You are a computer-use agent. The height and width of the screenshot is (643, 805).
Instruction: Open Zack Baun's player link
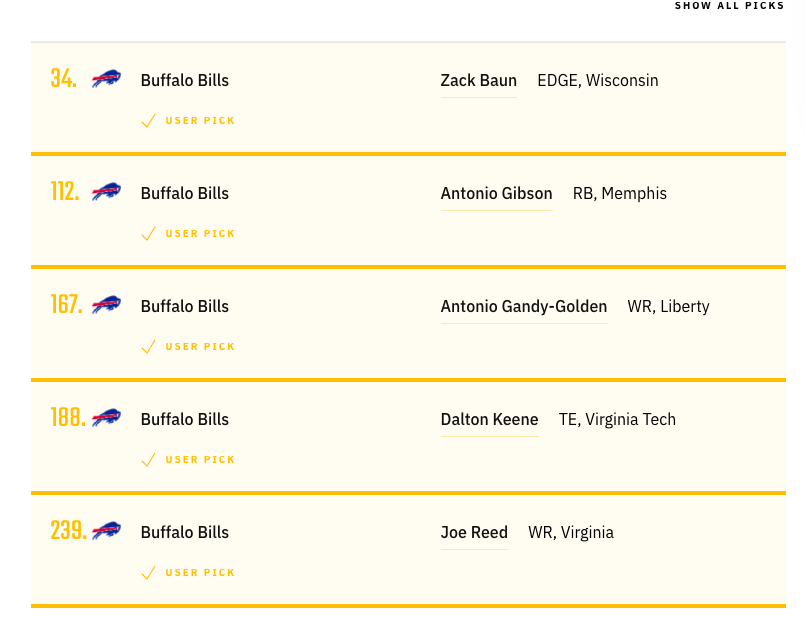478,81
